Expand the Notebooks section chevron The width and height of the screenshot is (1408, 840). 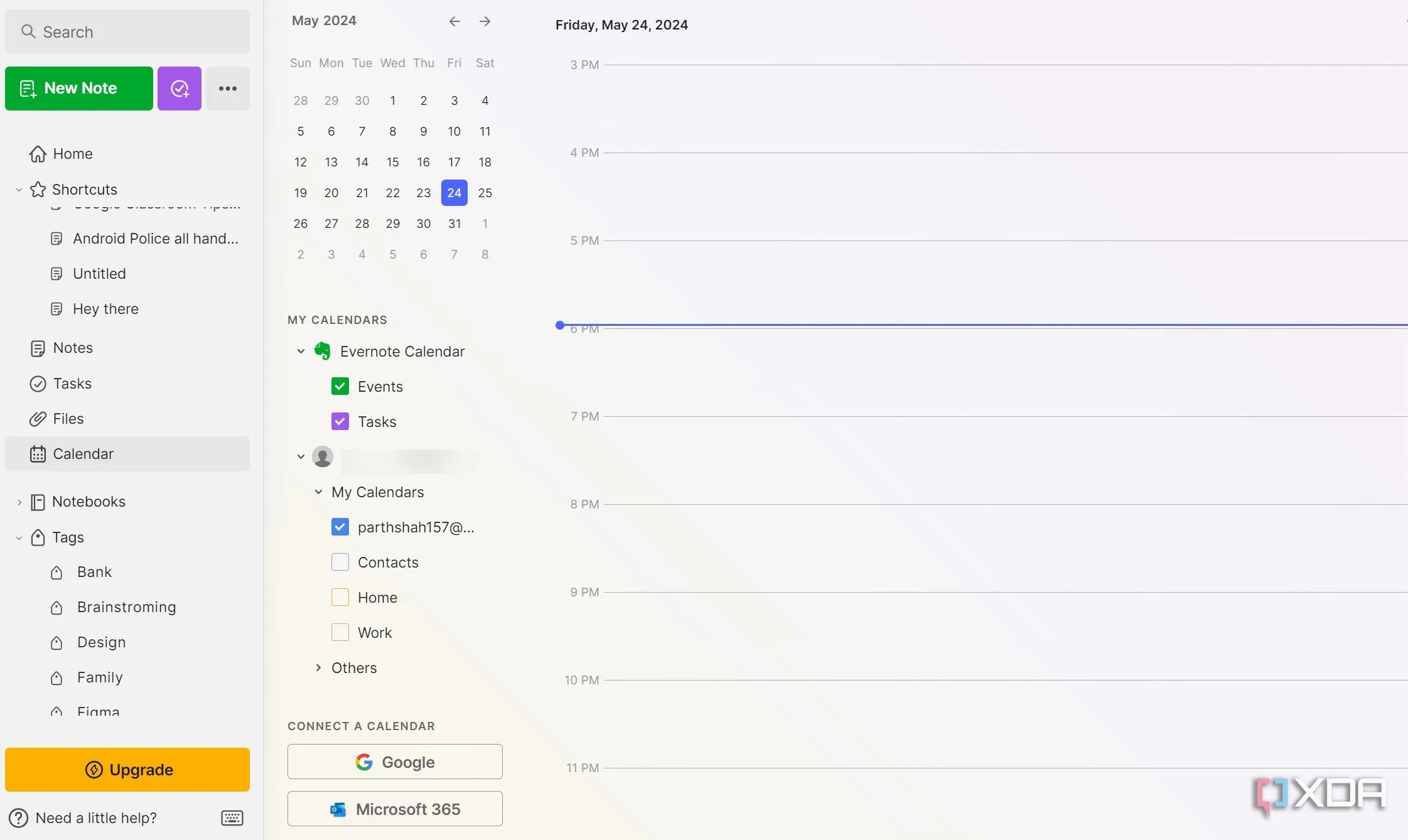tap(19, 502)
